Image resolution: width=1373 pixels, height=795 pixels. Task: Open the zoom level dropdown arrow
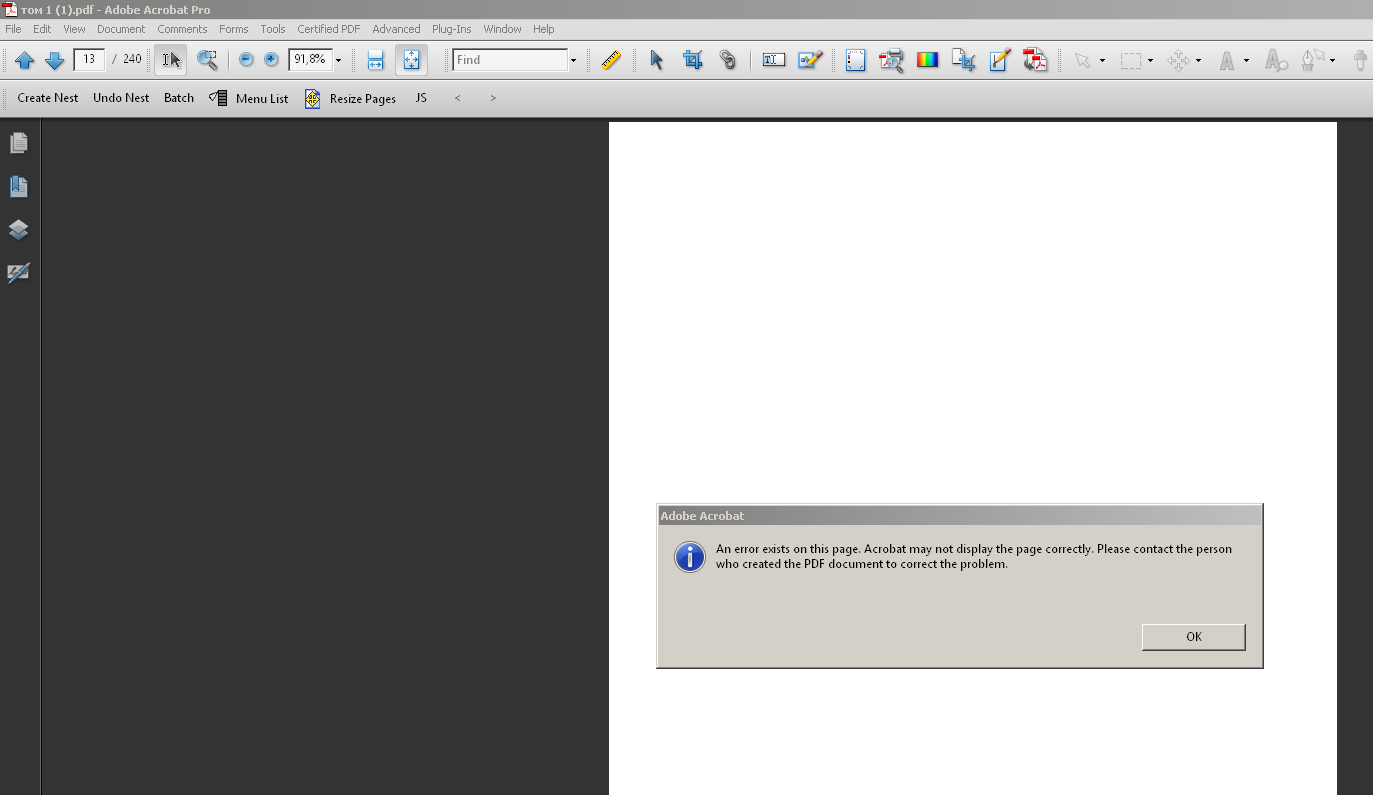coord(339,60)
